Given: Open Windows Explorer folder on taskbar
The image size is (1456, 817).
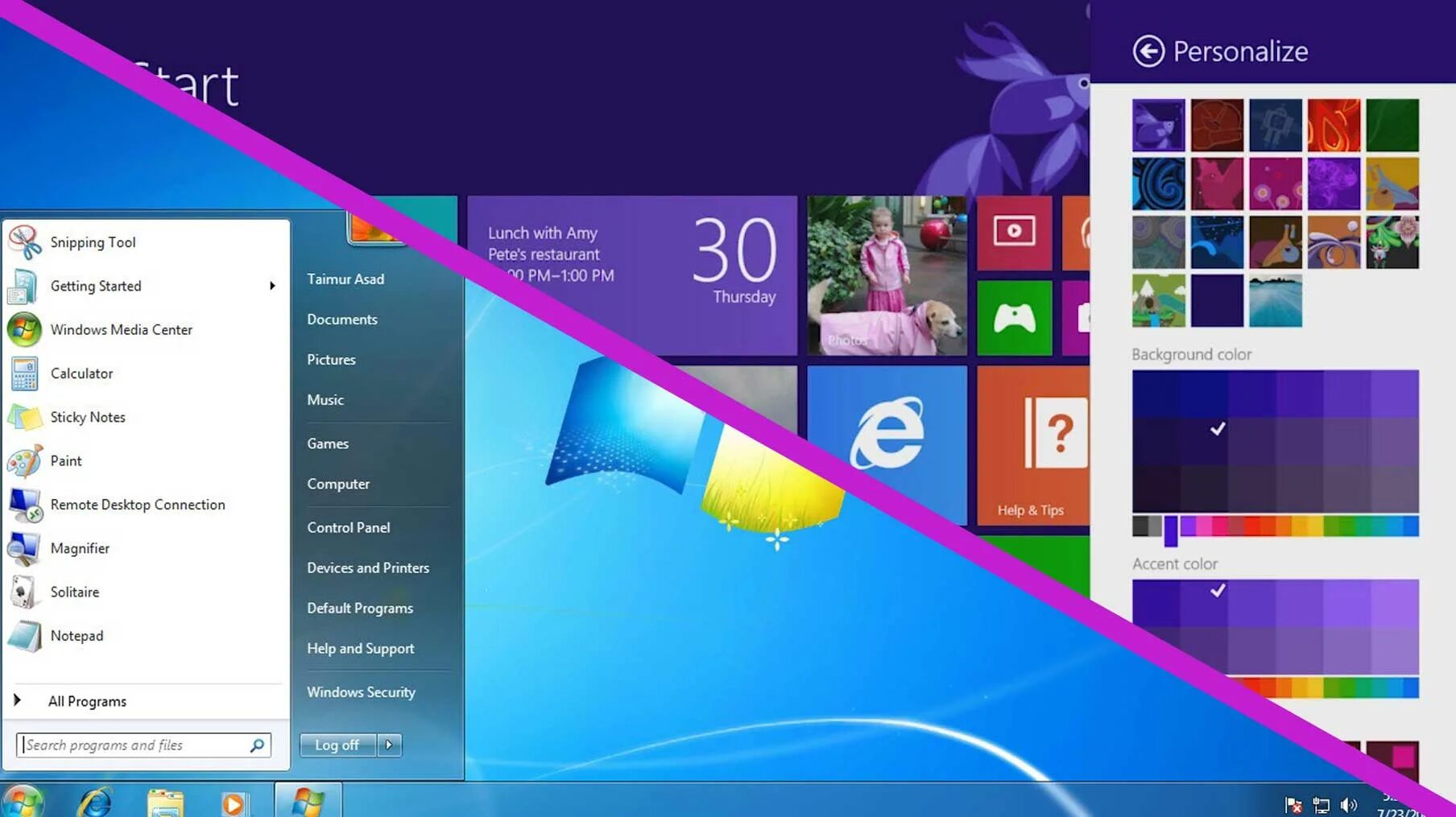Looking at the screenshot, I should [x=165, y=803].
